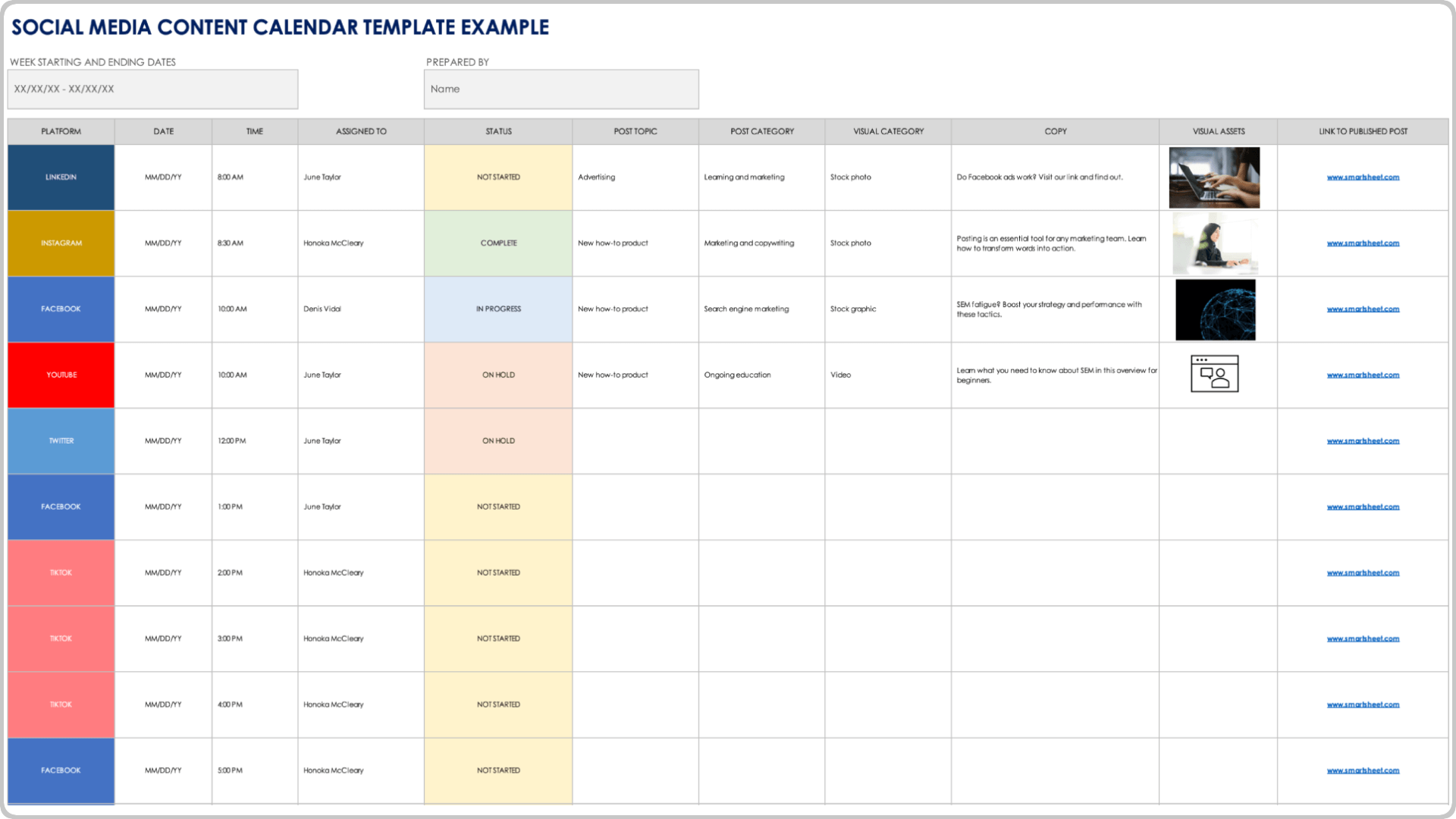Click the Advertising post topic cell
The height and width of the screenshot is (819, 1456).
click(x=635, y=177)
